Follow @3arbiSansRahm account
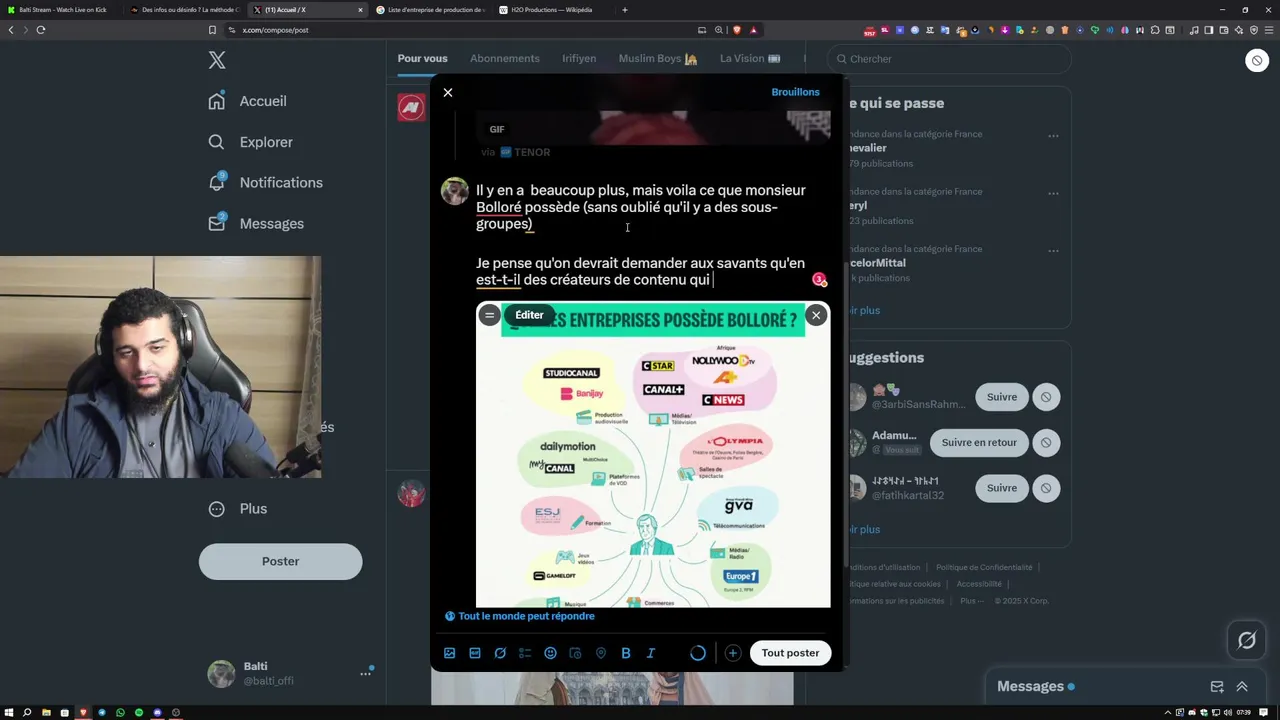The image size is (1280, 720). [1001, 397]
